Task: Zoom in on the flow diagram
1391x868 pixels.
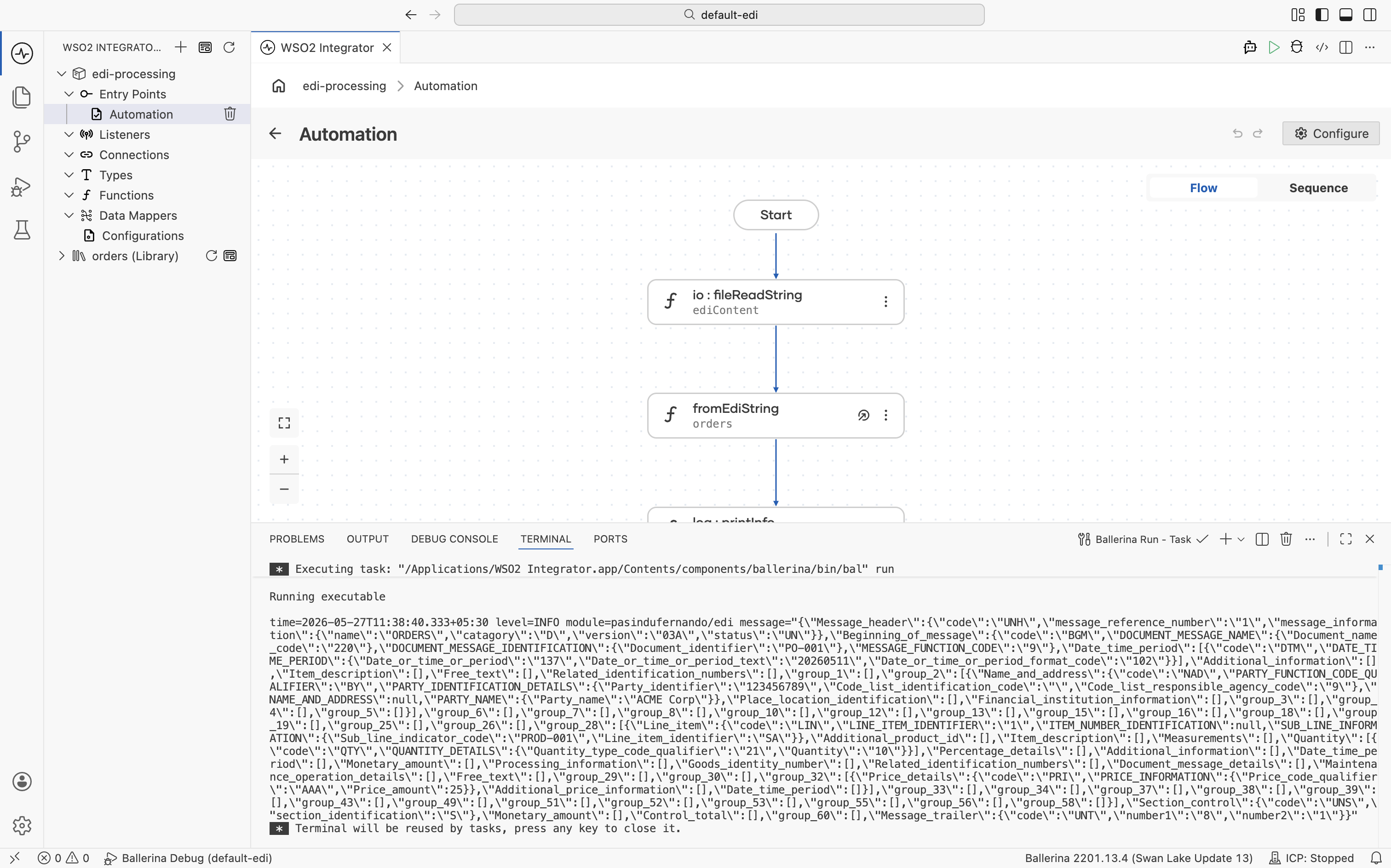Action: [x=284, y=459]
